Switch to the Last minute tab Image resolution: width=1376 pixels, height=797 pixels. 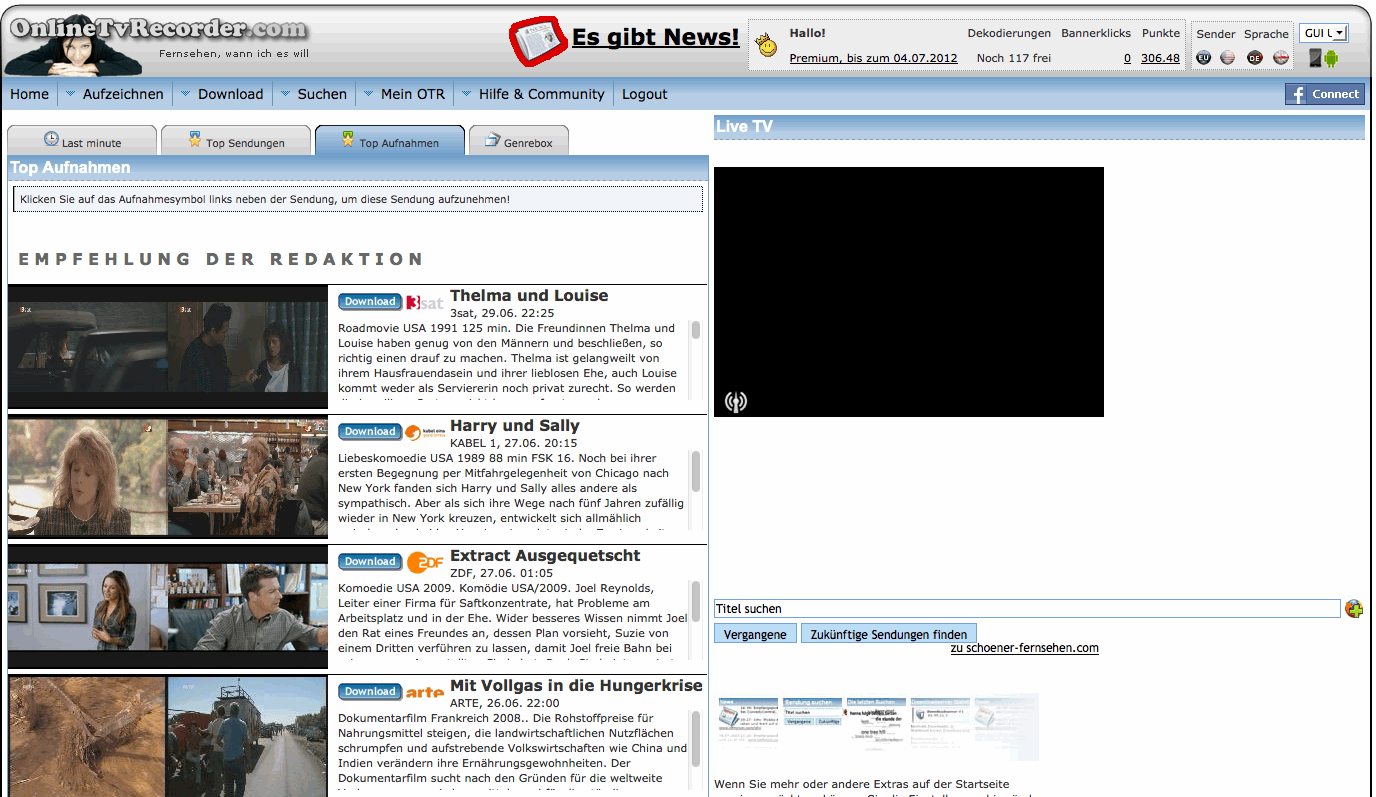(x=82, y=141)
